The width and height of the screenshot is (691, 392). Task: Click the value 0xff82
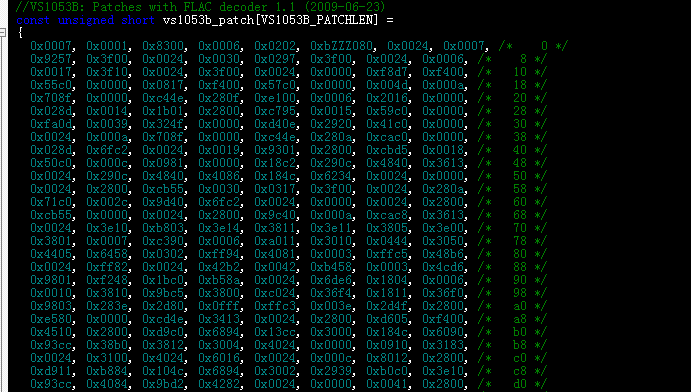(107, 267)
